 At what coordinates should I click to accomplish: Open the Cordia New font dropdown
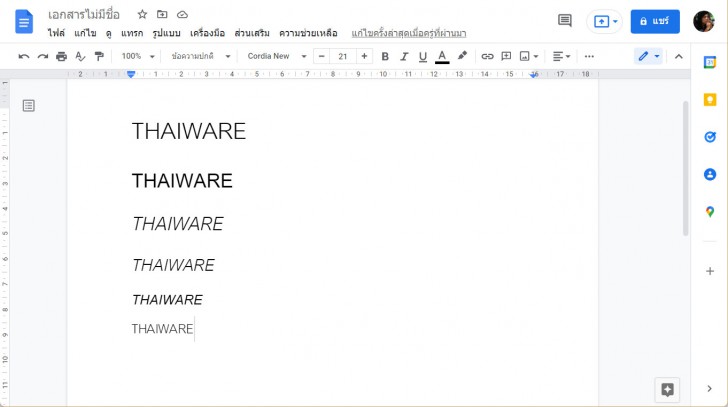[277, 56]
